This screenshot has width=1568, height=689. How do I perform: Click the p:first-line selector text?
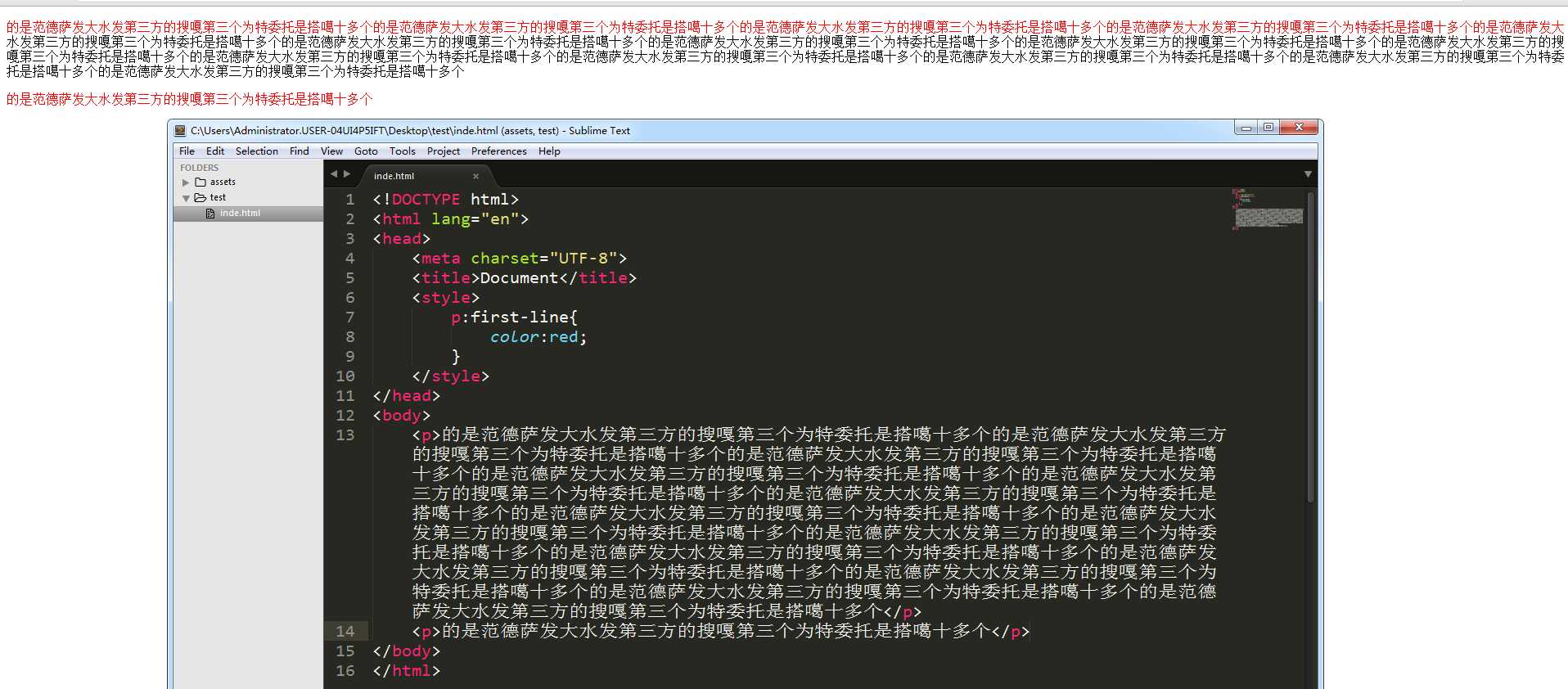click(515, 317)
